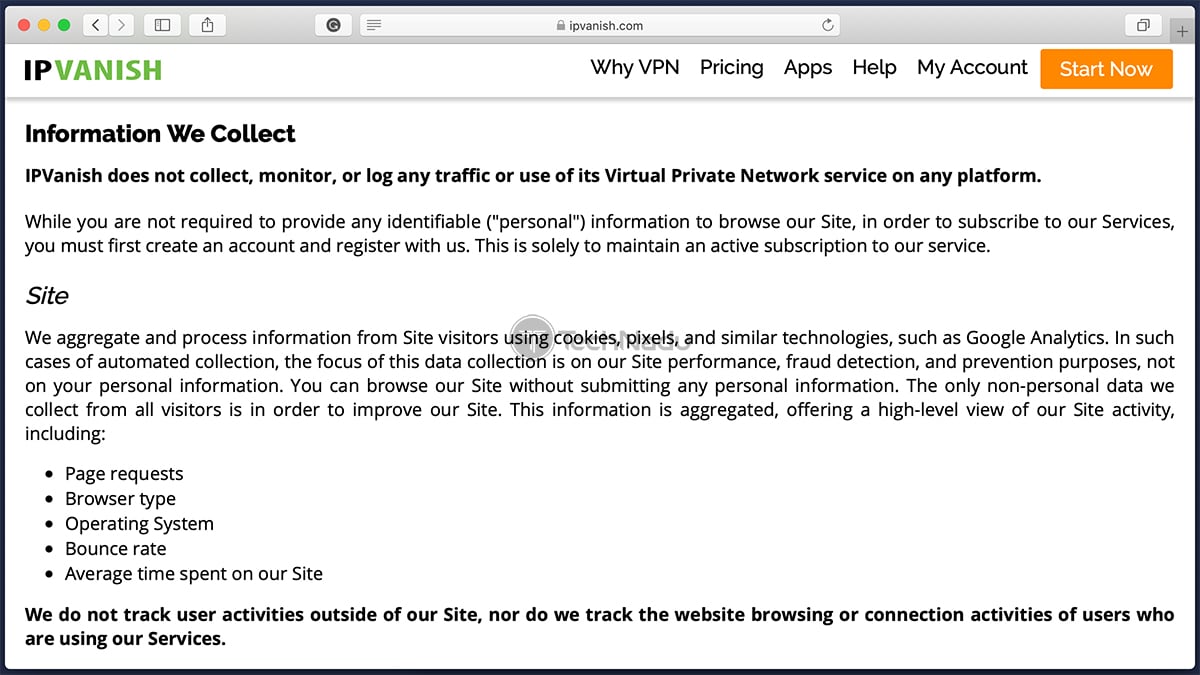Click bold paragraph 'We do not track user activities'
The width and height of the screenshot is (1200, 675).
(x=599, y=626)
